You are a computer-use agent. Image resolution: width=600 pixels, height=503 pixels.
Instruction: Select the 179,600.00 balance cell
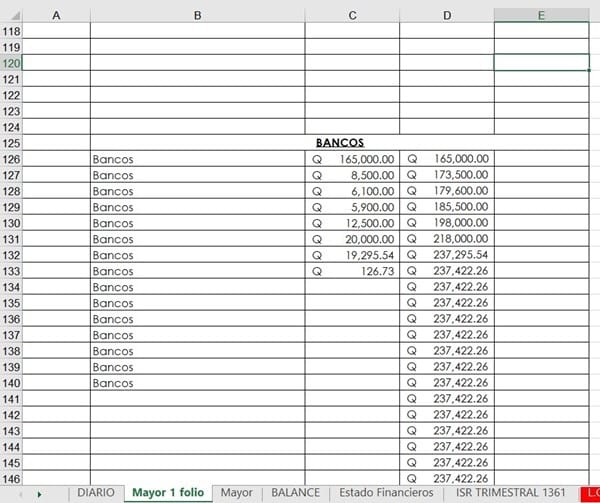(447, 191)
